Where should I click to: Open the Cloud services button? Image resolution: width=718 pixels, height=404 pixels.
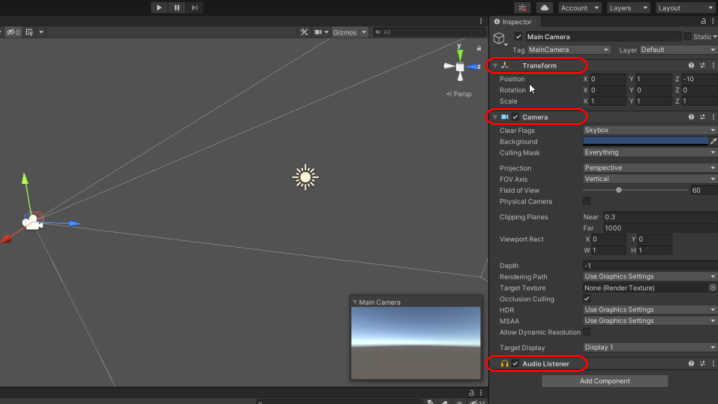pyautogui.click(x=544, y=8)
